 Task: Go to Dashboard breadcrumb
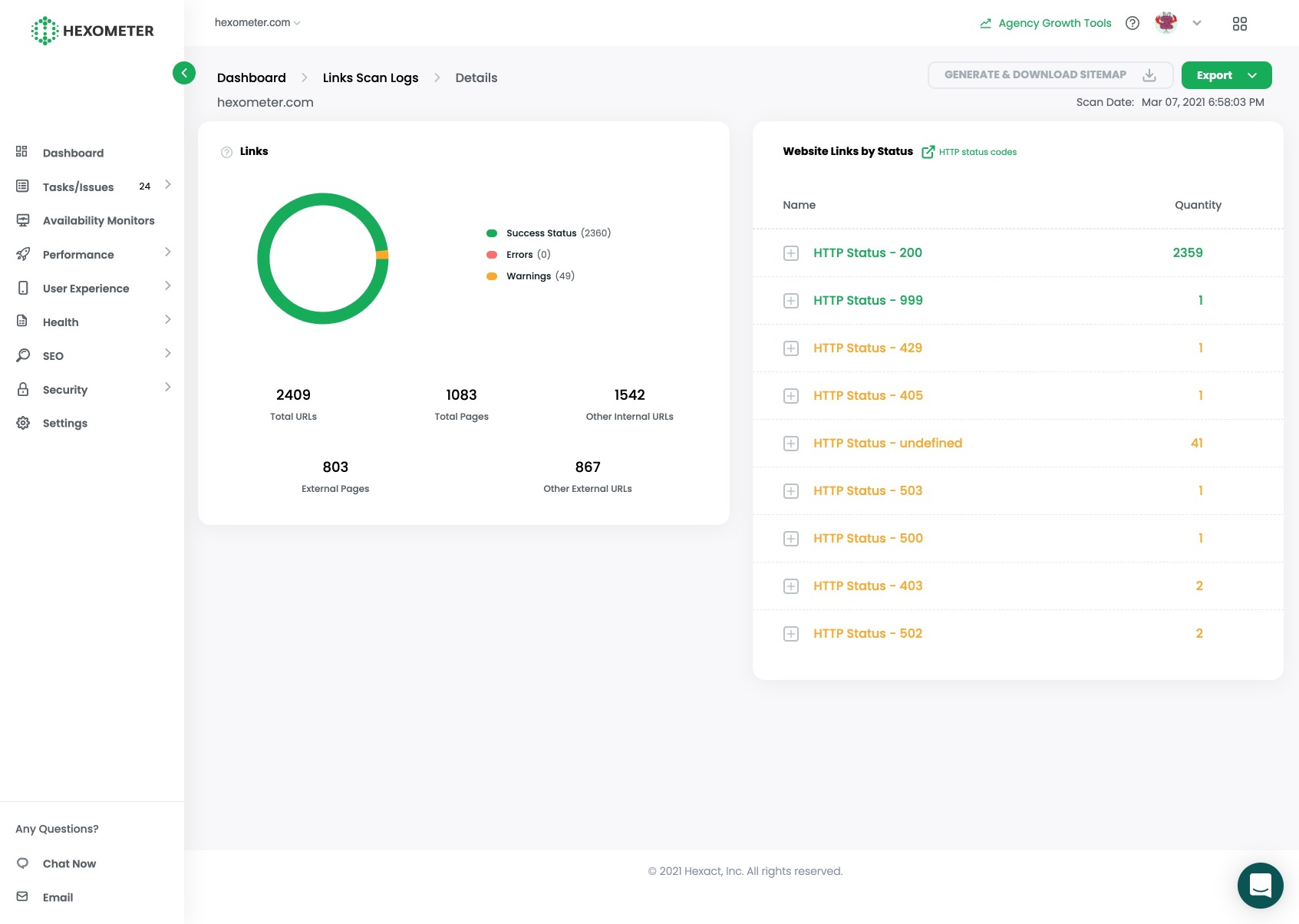[x=252, y=78]
